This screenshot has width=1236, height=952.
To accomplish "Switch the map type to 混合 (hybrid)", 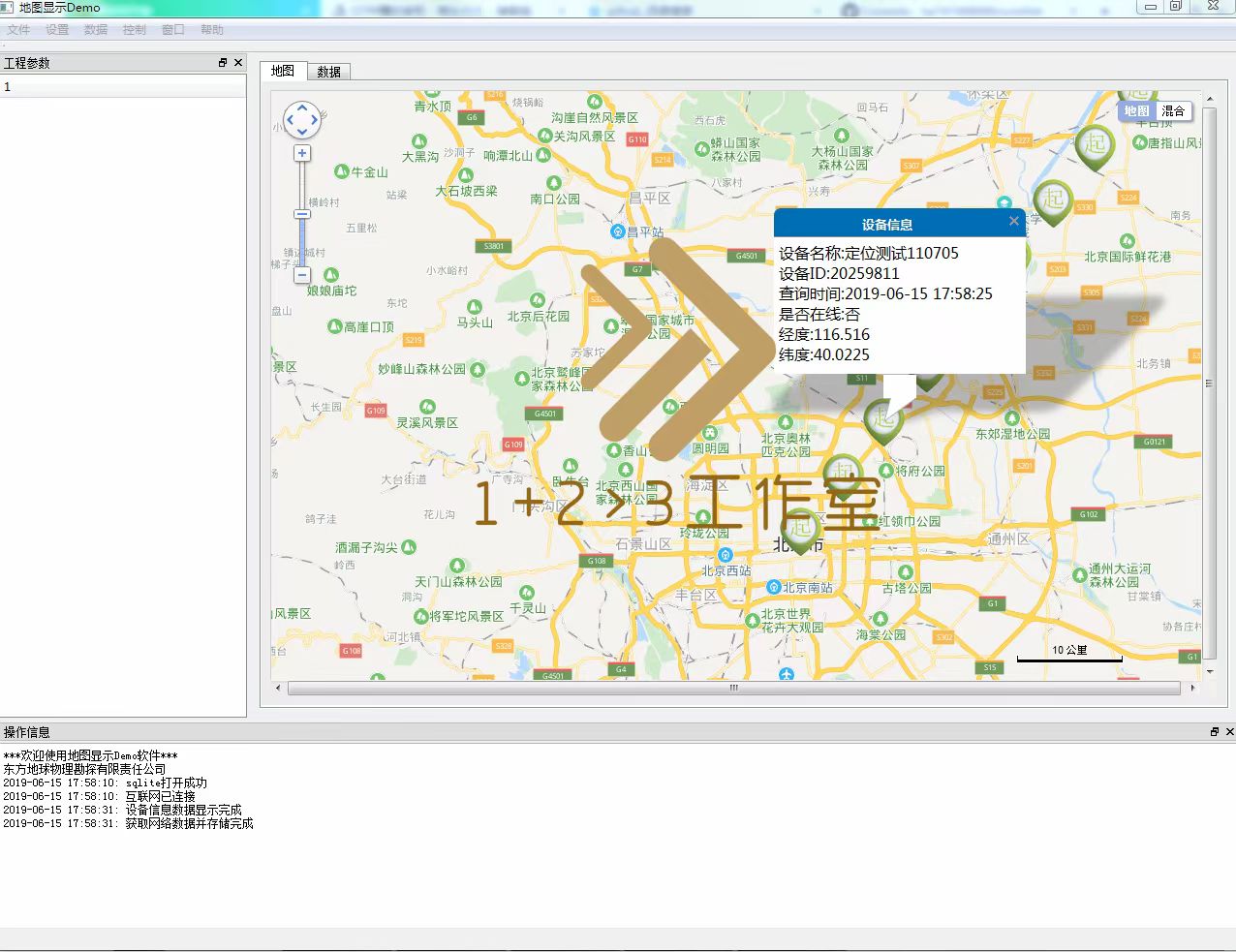I will point(1173,111).
